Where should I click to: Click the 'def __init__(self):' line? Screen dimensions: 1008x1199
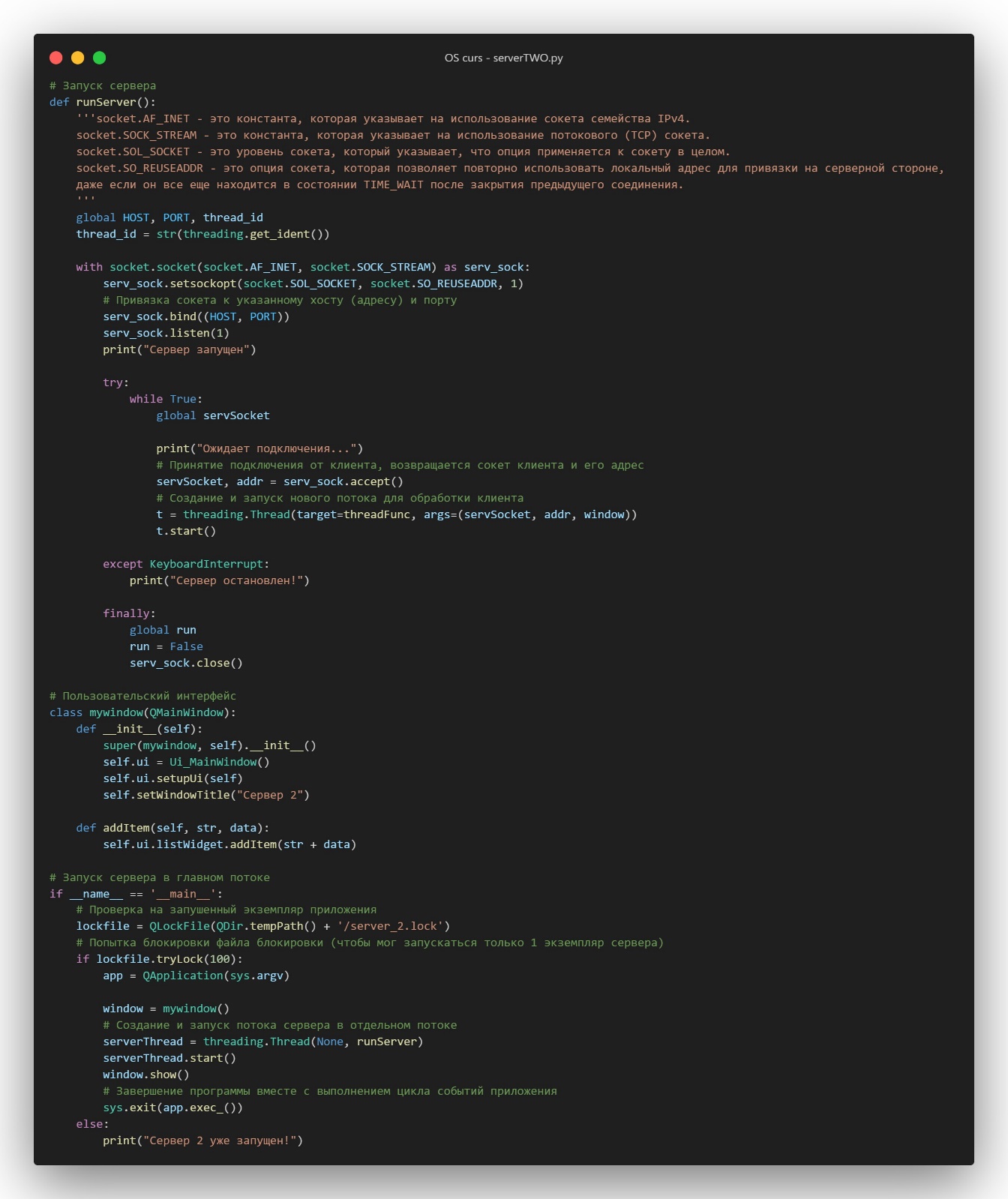[139, 729]
